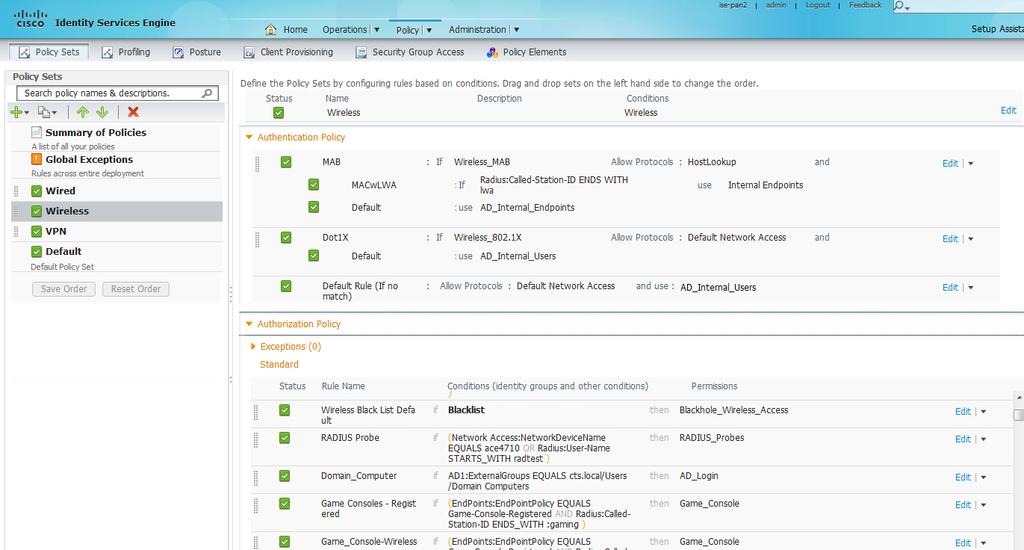The width and height of the screenshot is (1024, 550).
Task: Open Home via the house icon
Action: click(270, 29)
